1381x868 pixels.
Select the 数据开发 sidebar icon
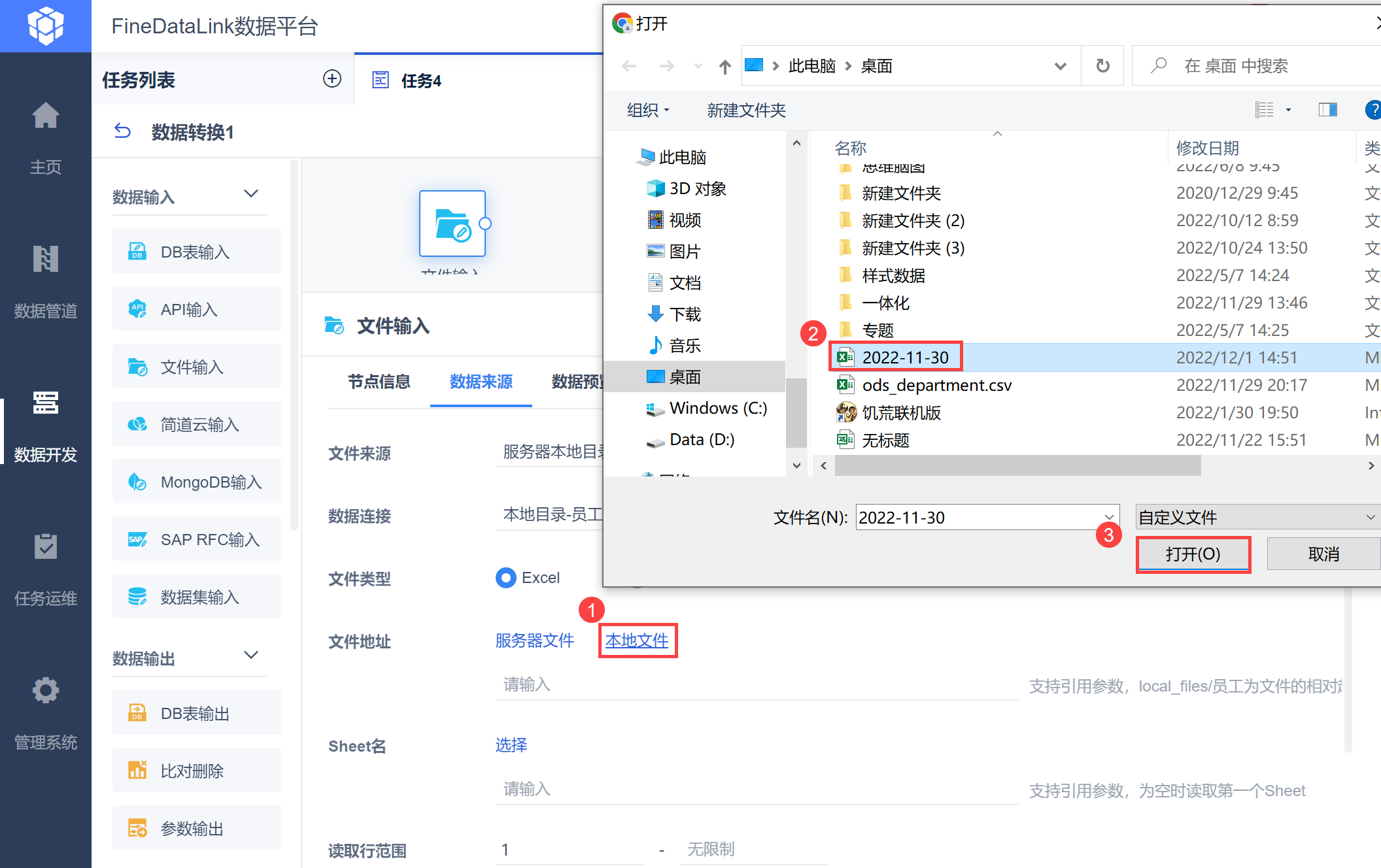[45, 403]
